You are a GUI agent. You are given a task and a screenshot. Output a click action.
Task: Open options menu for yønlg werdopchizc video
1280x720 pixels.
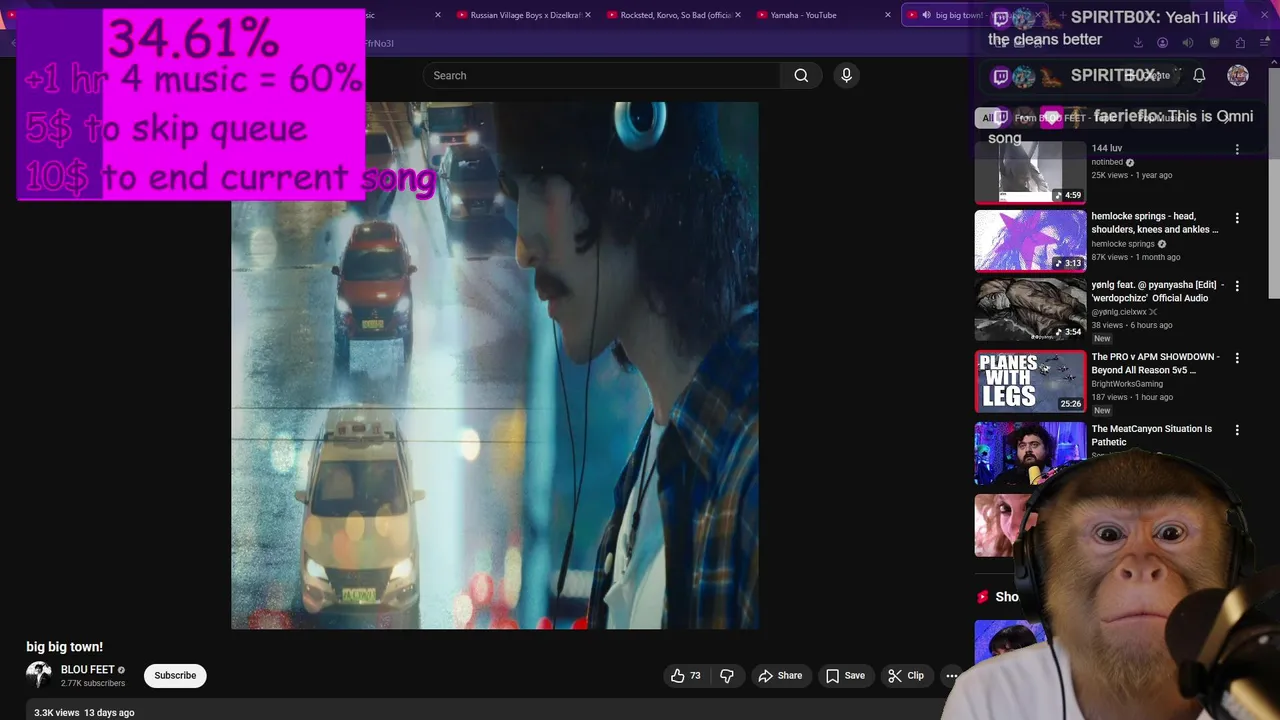(1237, 286)
